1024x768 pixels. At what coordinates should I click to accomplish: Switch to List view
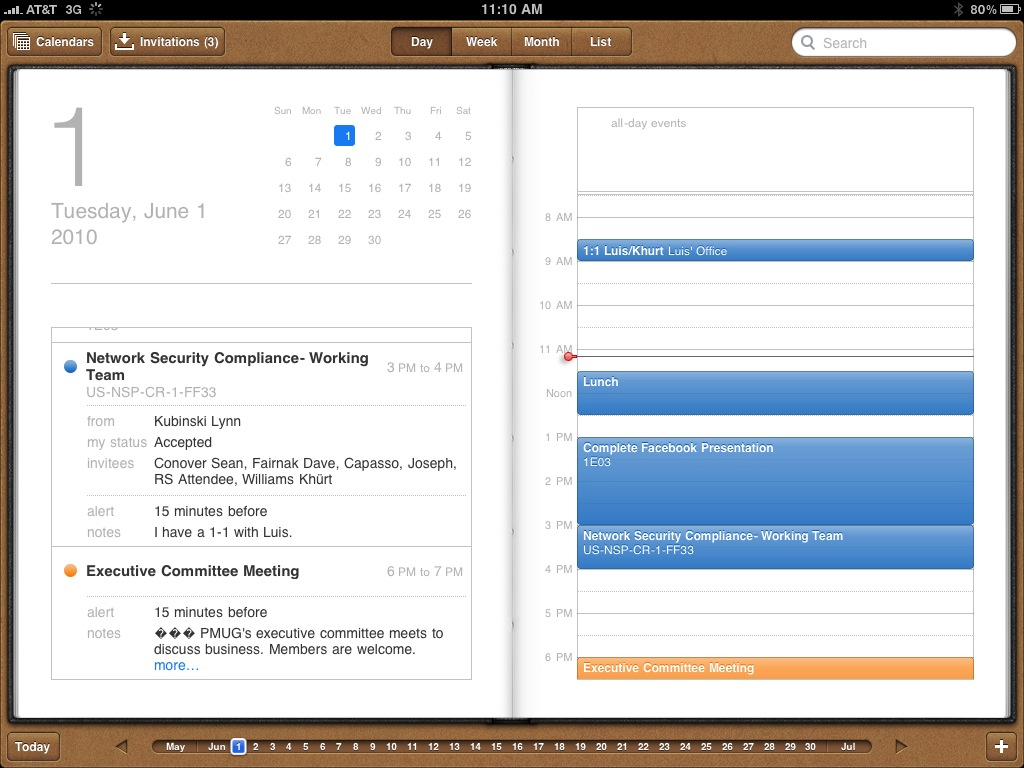point(600,42)
